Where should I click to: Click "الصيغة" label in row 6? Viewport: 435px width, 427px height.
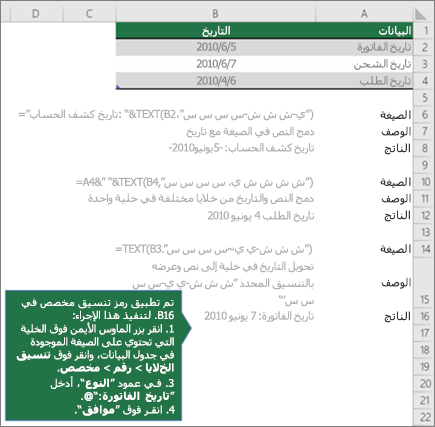coord(395,115)
